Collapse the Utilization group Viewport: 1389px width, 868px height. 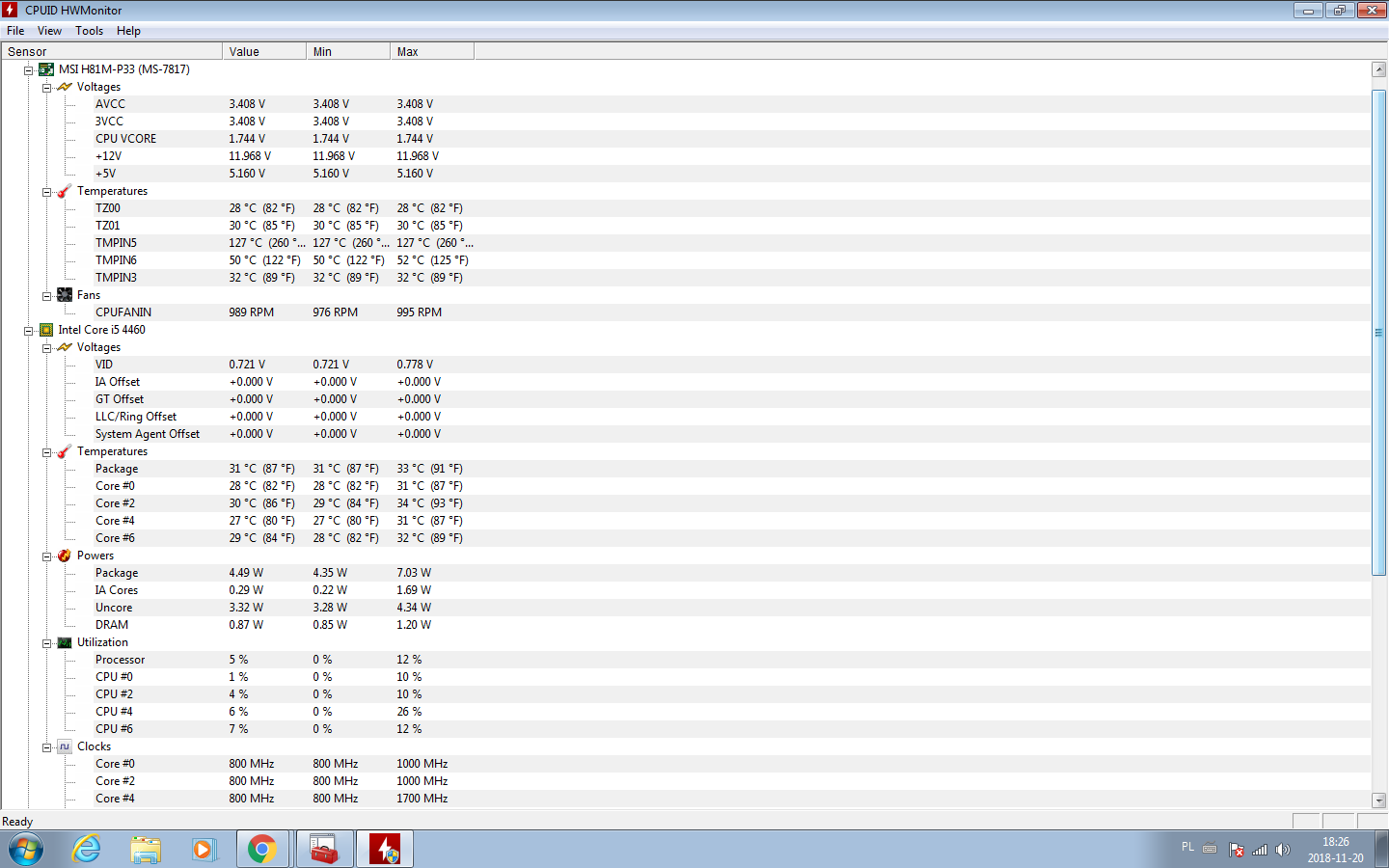click(46, 643)
